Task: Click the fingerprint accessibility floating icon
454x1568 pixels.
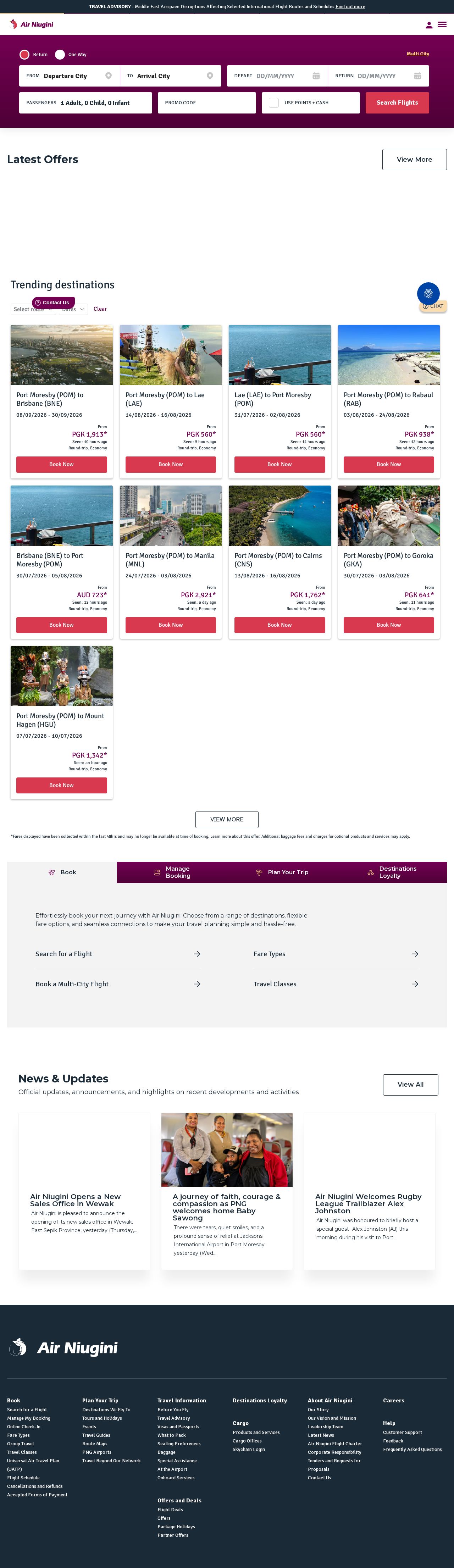Action: [428, 293]
